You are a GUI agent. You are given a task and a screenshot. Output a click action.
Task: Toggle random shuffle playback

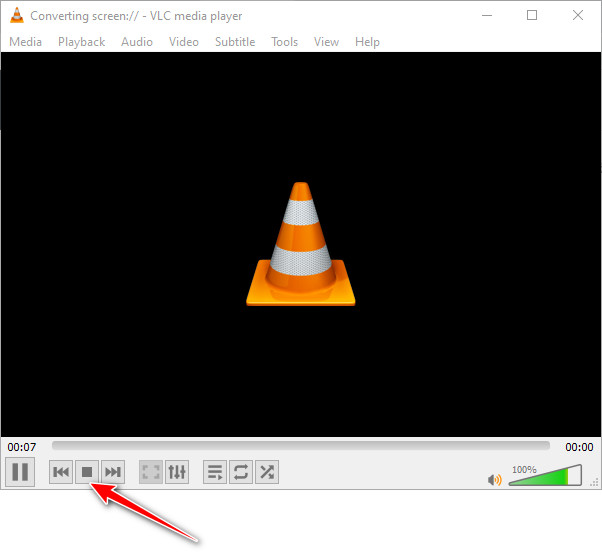tap(267, 472)
